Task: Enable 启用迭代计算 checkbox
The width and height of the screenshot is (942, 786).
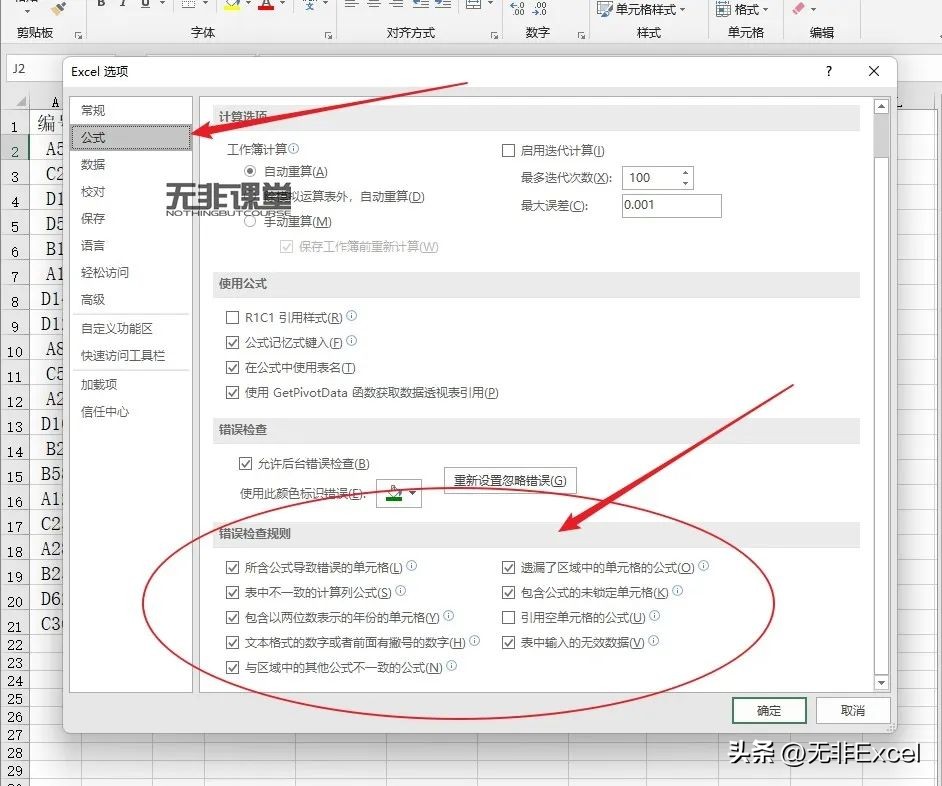Action: click(509, 150)
